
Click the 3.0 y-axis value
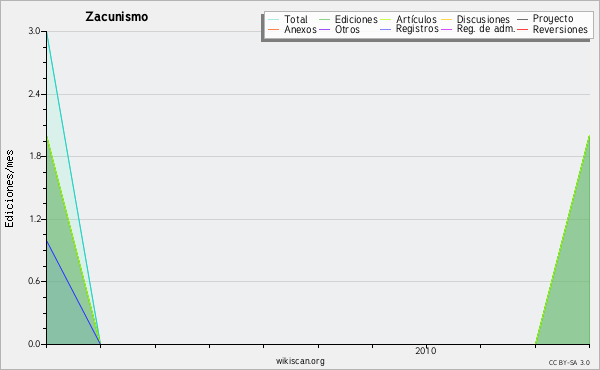tap(35, 31)
